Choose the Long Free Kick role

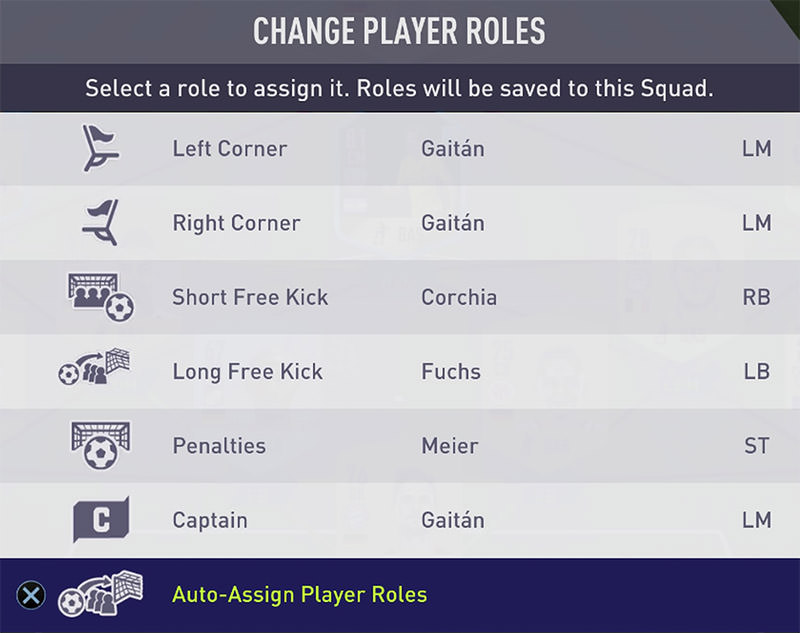click(247, 371)
